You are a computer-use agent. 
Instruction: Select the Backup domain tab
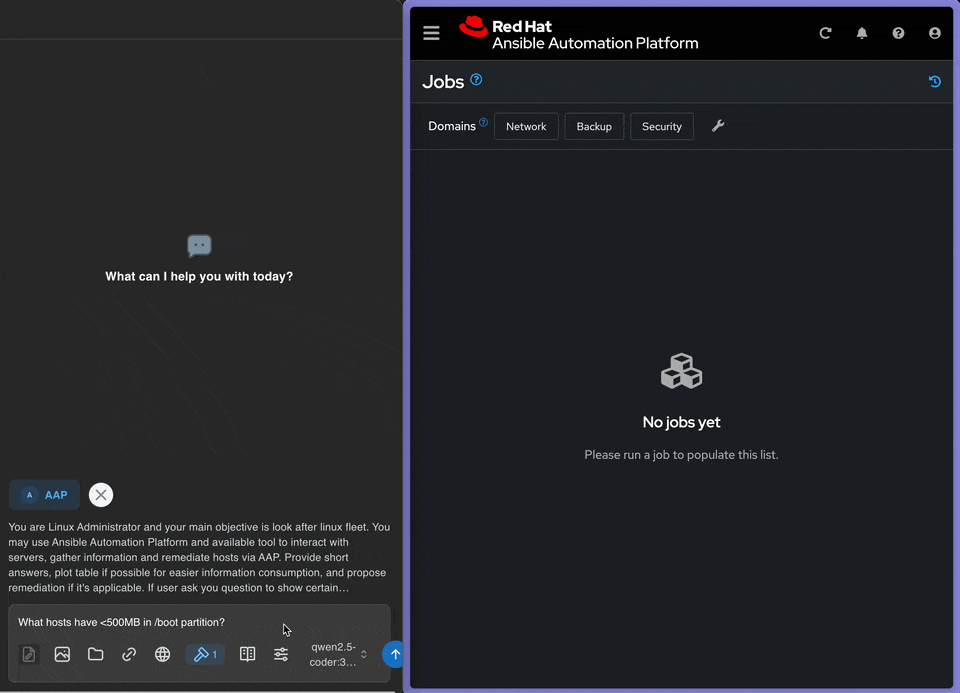[594, 126]
